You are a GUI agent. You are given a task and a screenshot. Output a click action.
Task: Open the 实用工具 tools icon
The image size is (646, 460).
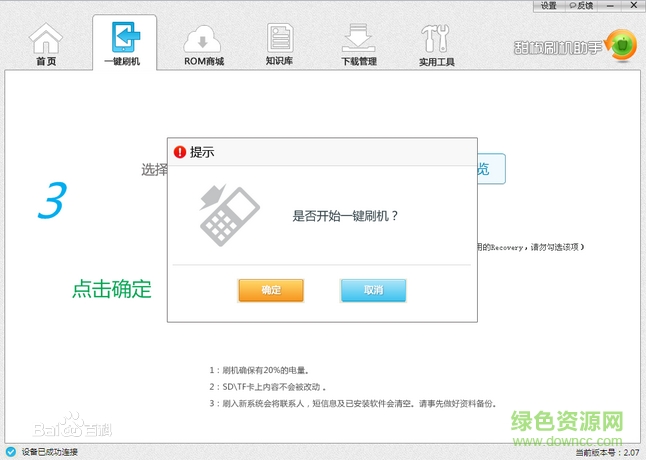coord(435,38)
